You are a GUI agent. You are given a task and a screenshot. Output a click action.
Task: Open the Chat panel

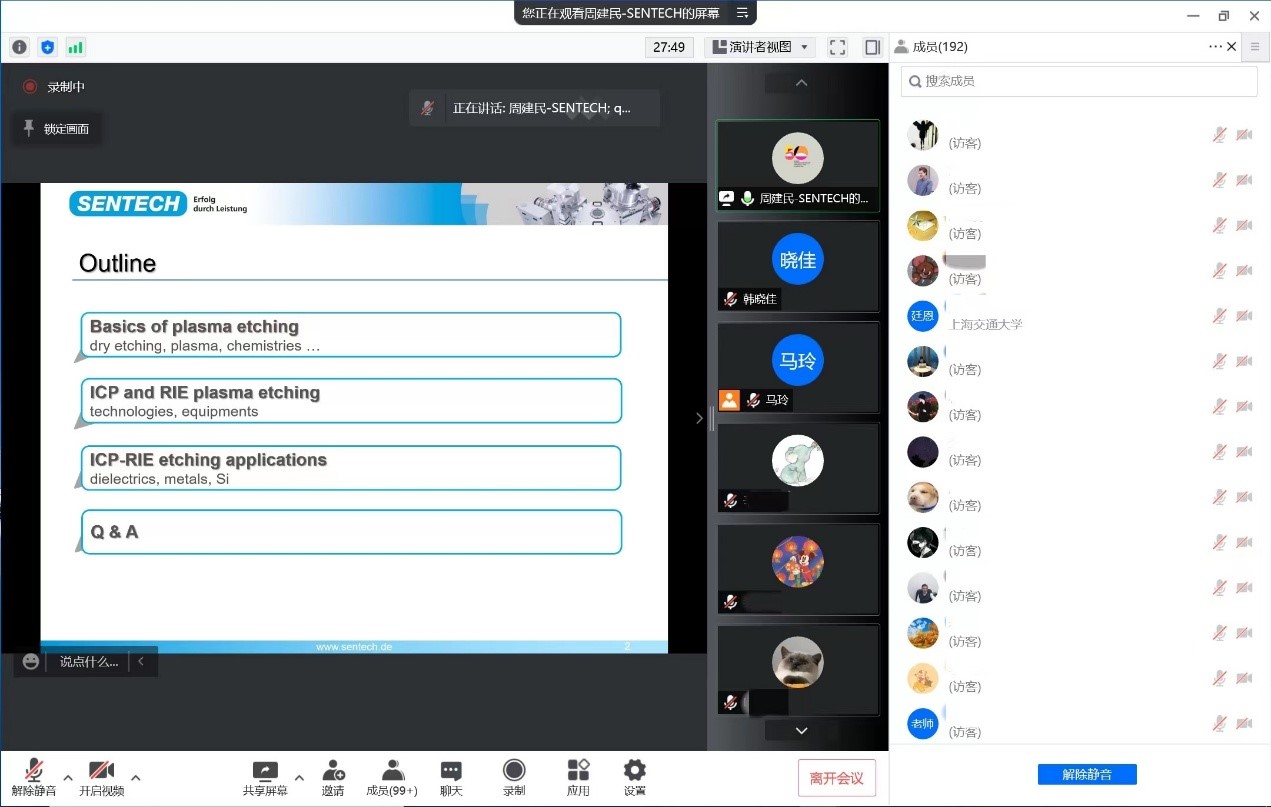(451, 777)
